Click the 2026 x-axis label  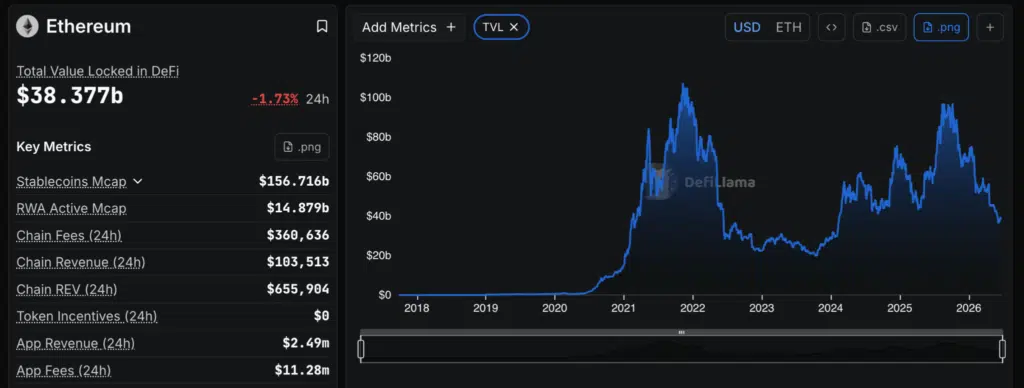point(968,308)
